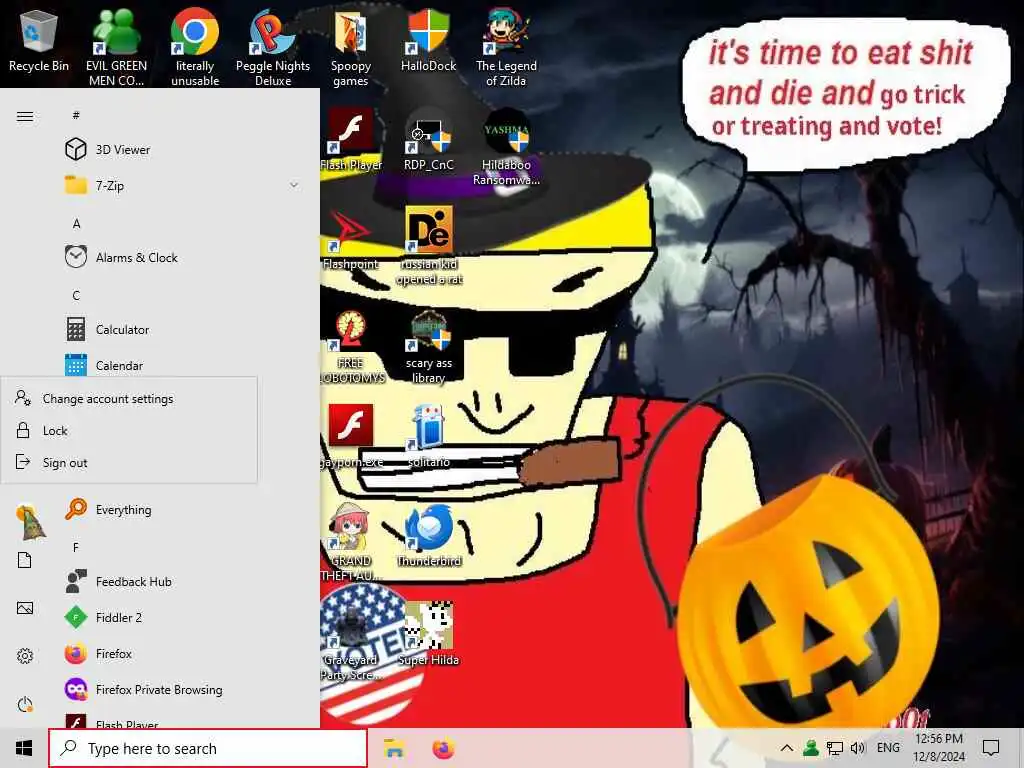Screen dimensions: 1024x768
Task: Open the FREE LOBOTOMYS desktop icon
Action: (351, 345)
